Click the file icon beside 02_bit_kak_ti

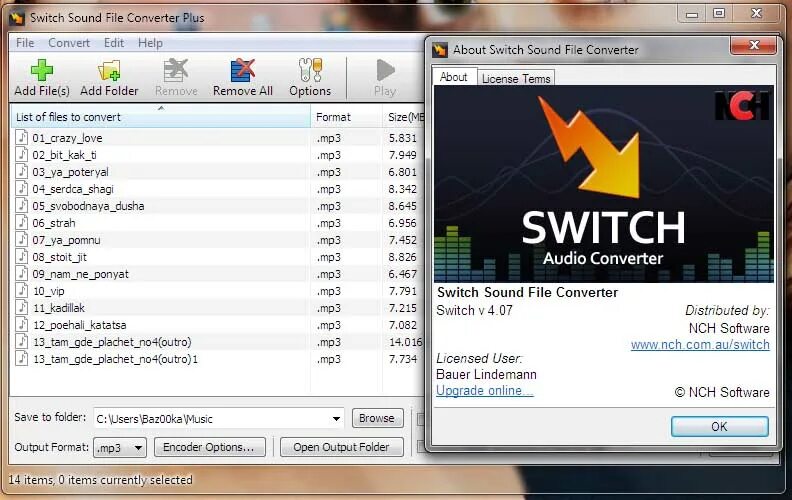[21, 155]
